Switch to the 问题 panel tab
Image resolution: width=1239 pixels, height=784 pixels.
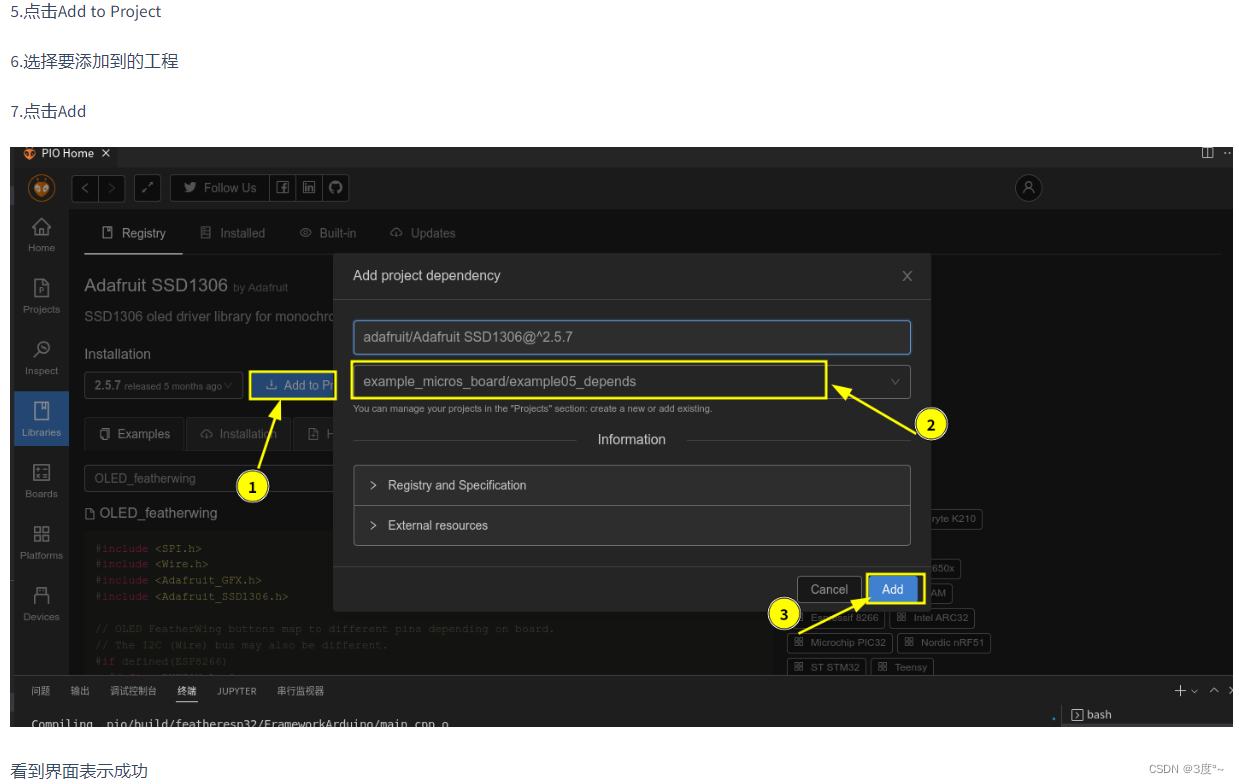coord(41,691)
